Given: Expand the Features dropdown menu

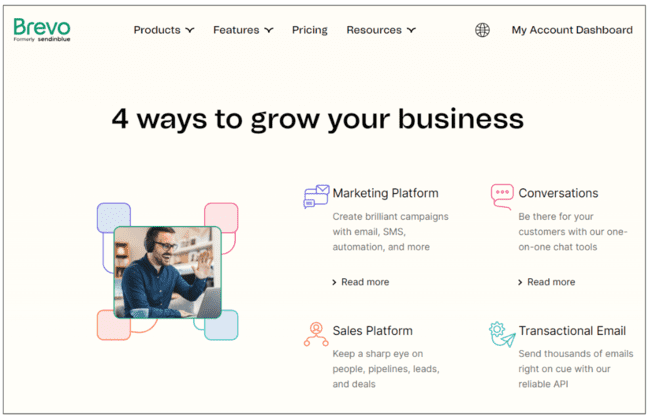Looking at the screenshot, I should tap(243, 30).
